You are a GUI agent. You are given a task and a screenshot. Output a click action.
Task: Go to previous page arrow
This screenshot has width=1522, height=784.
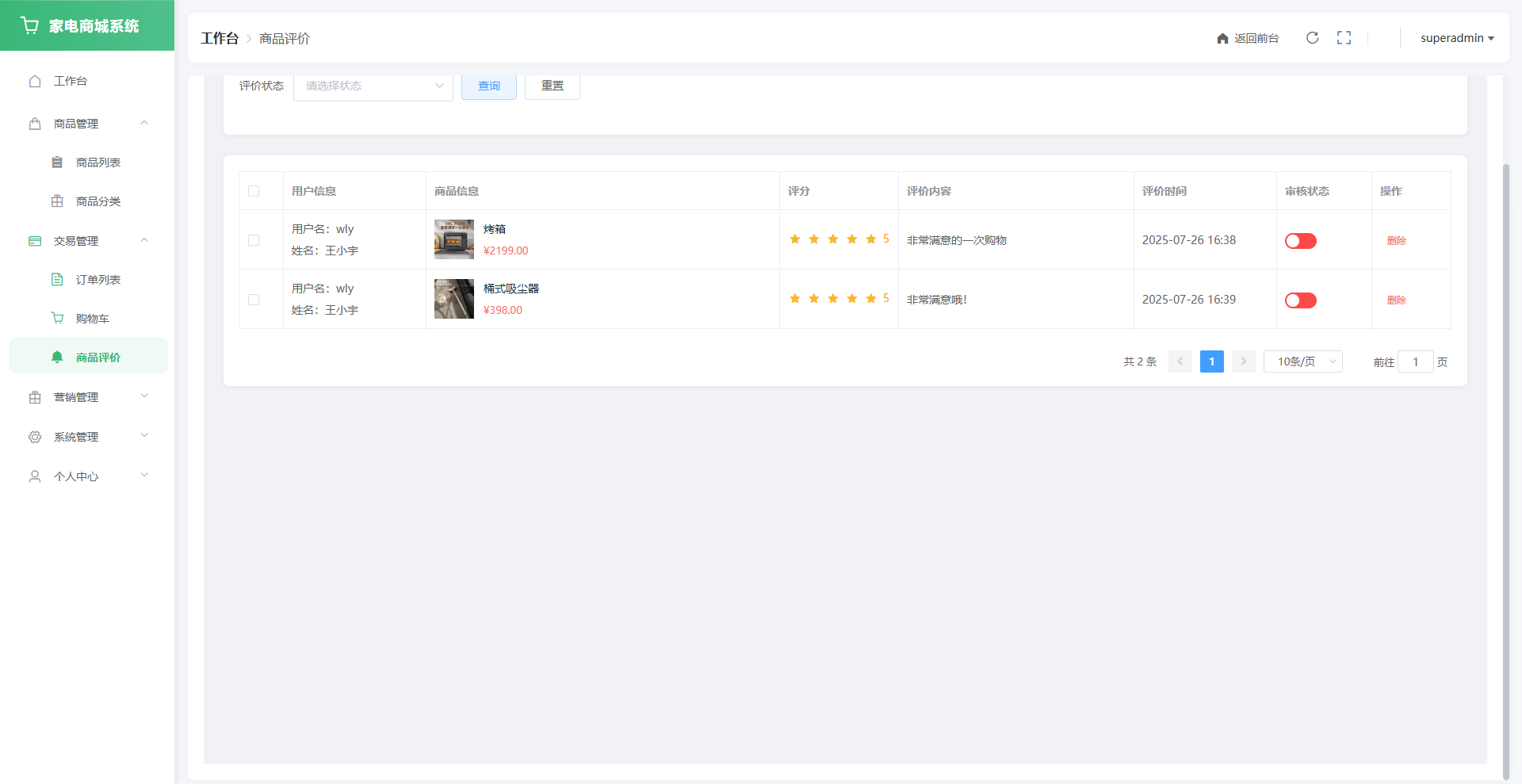[x=1180, y=361]
